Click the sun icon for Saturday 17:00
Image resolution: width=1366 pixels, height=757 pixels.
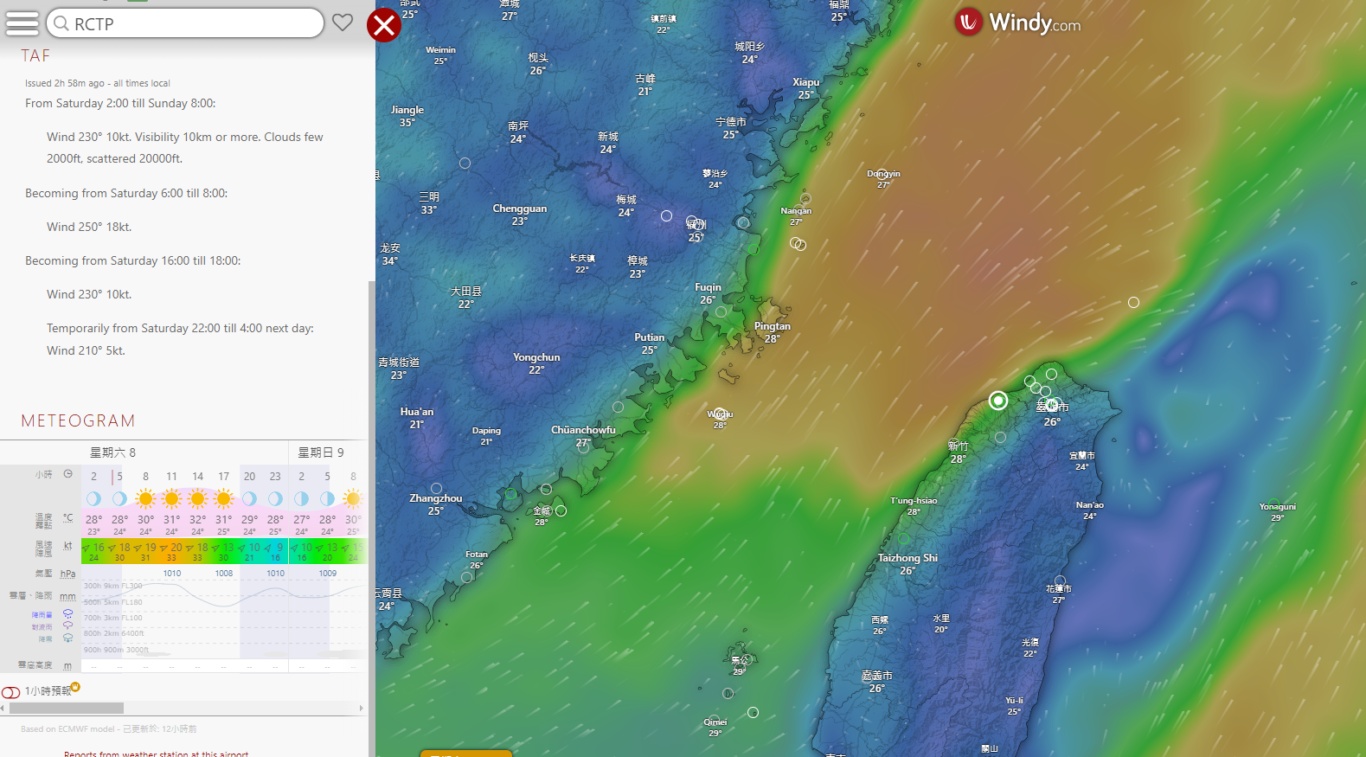224,498
